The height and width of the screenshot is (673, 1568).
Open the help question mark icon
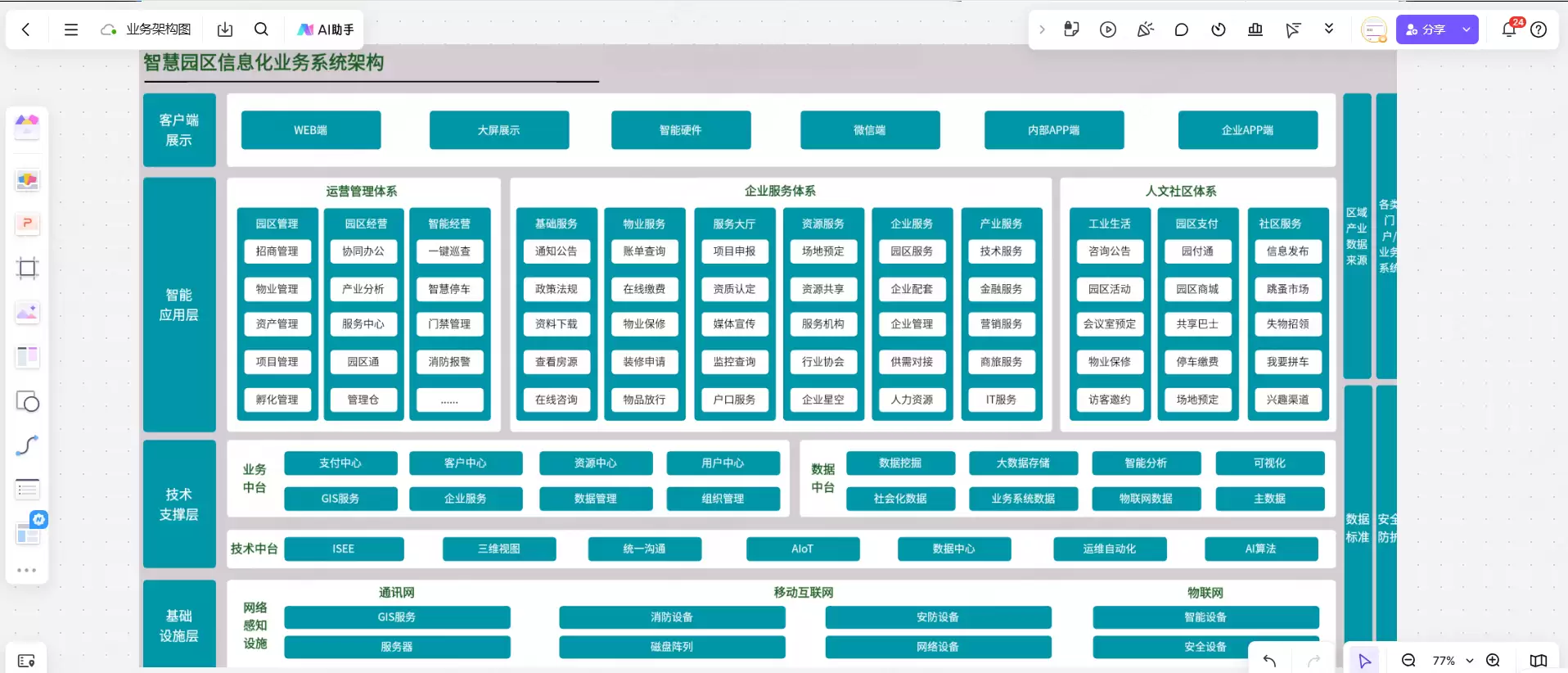1539,29
